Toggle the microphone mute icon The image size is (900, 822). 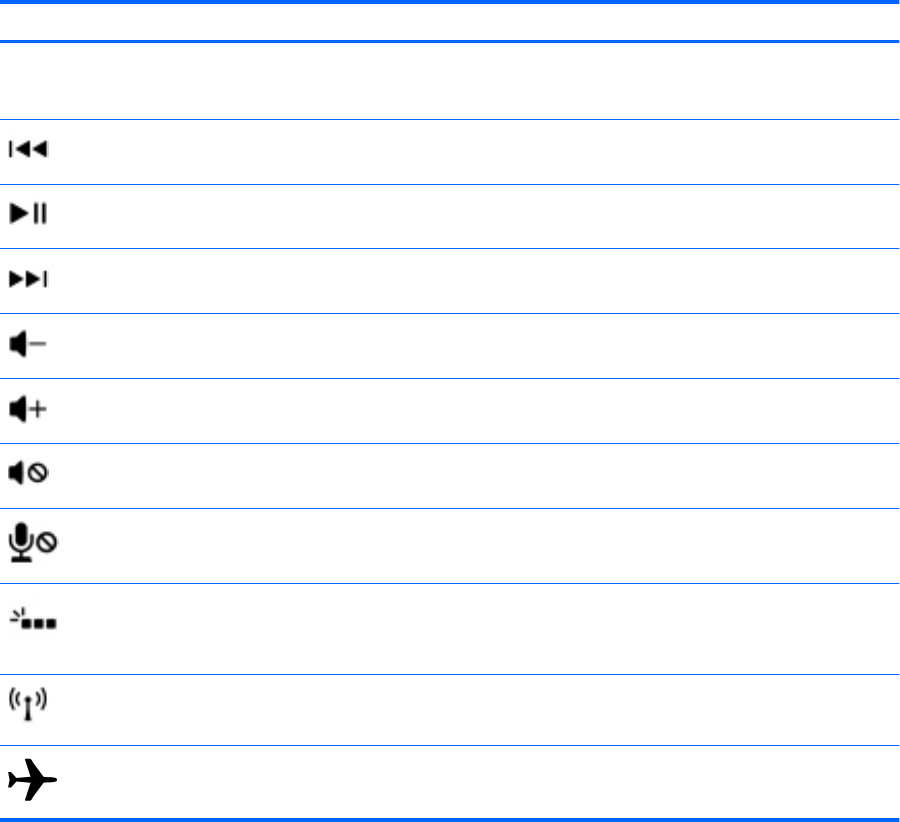coord(33,542)
